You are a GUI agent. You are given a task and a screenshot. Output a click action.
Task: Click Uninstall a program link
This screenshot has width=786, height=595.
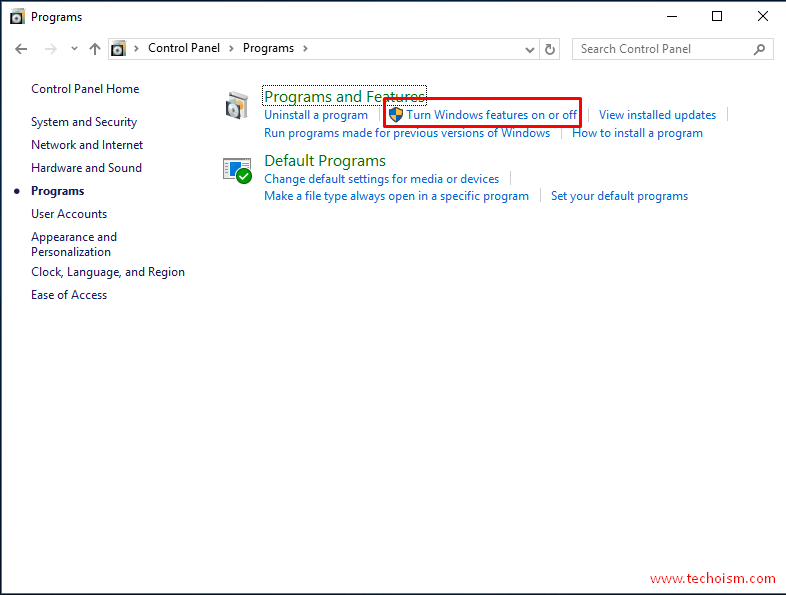point(316,115)
